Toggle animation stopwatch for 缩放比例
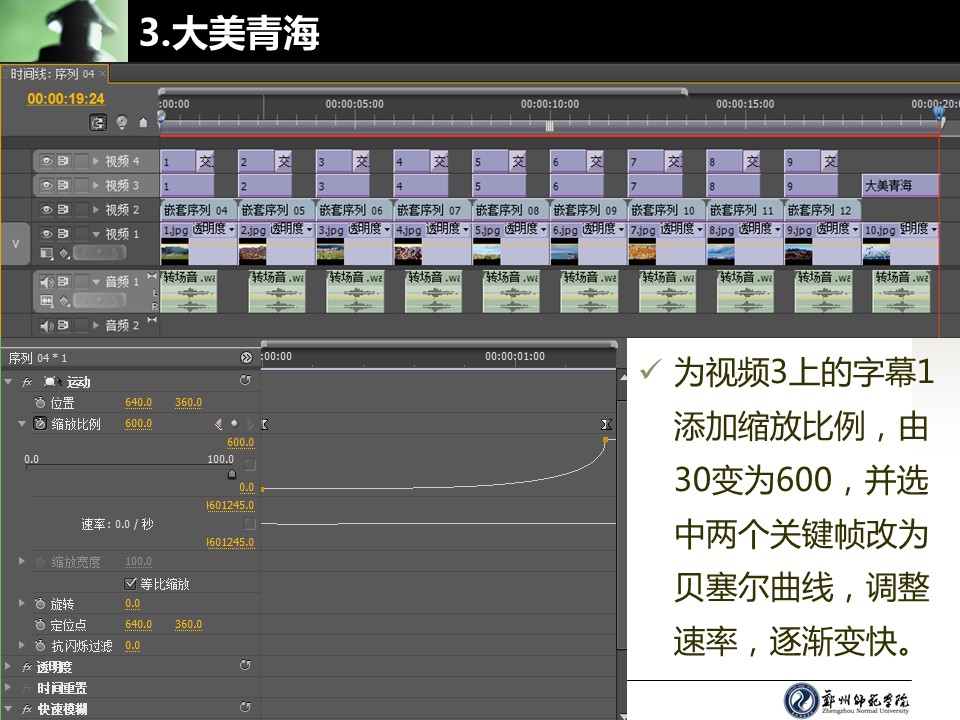Viewport: 960px width, 720px height. pyautogui.click(x=40, y=423)
